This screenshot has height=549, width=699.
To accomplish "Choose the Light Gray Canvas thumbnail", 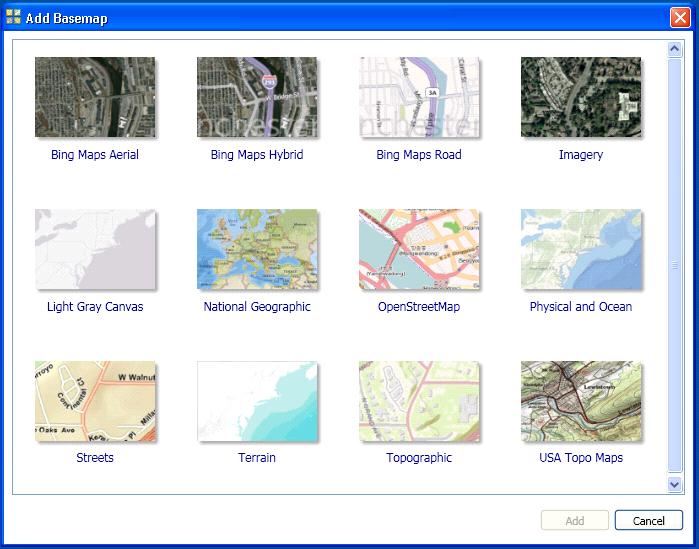I will pos(95,249).
